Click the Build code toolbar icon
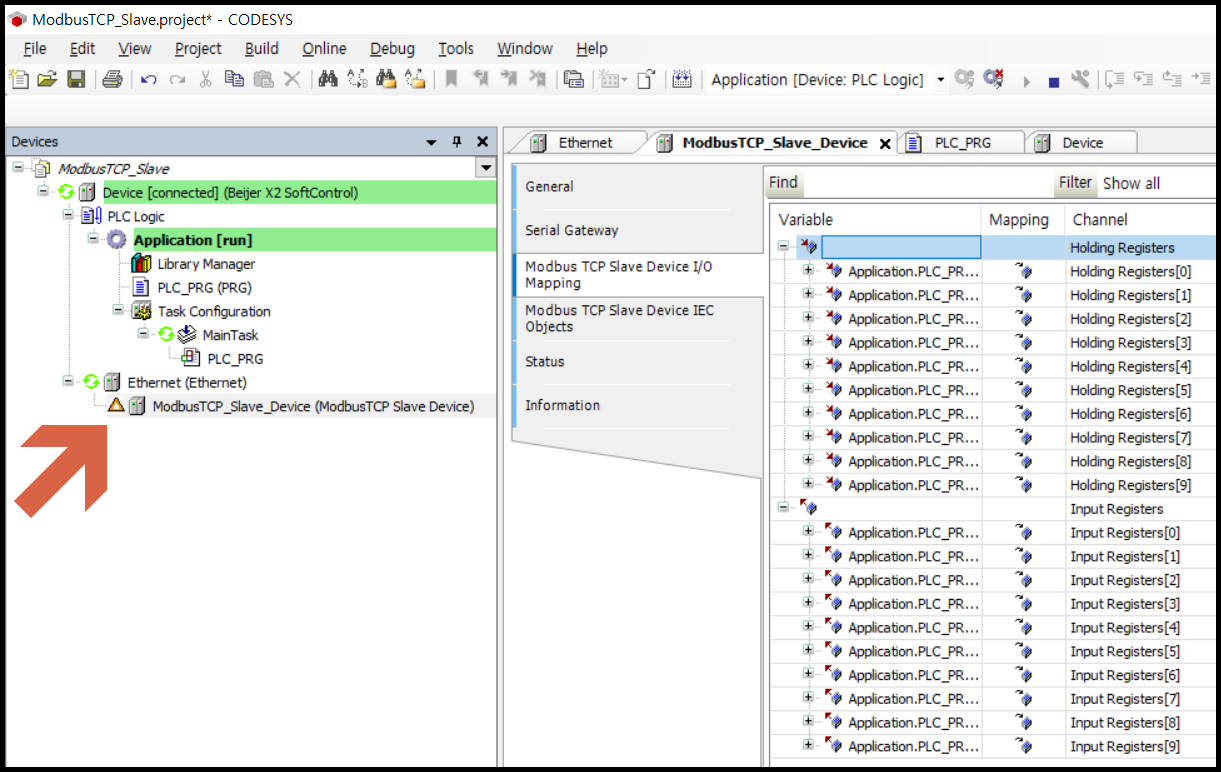 click(682, 79)
